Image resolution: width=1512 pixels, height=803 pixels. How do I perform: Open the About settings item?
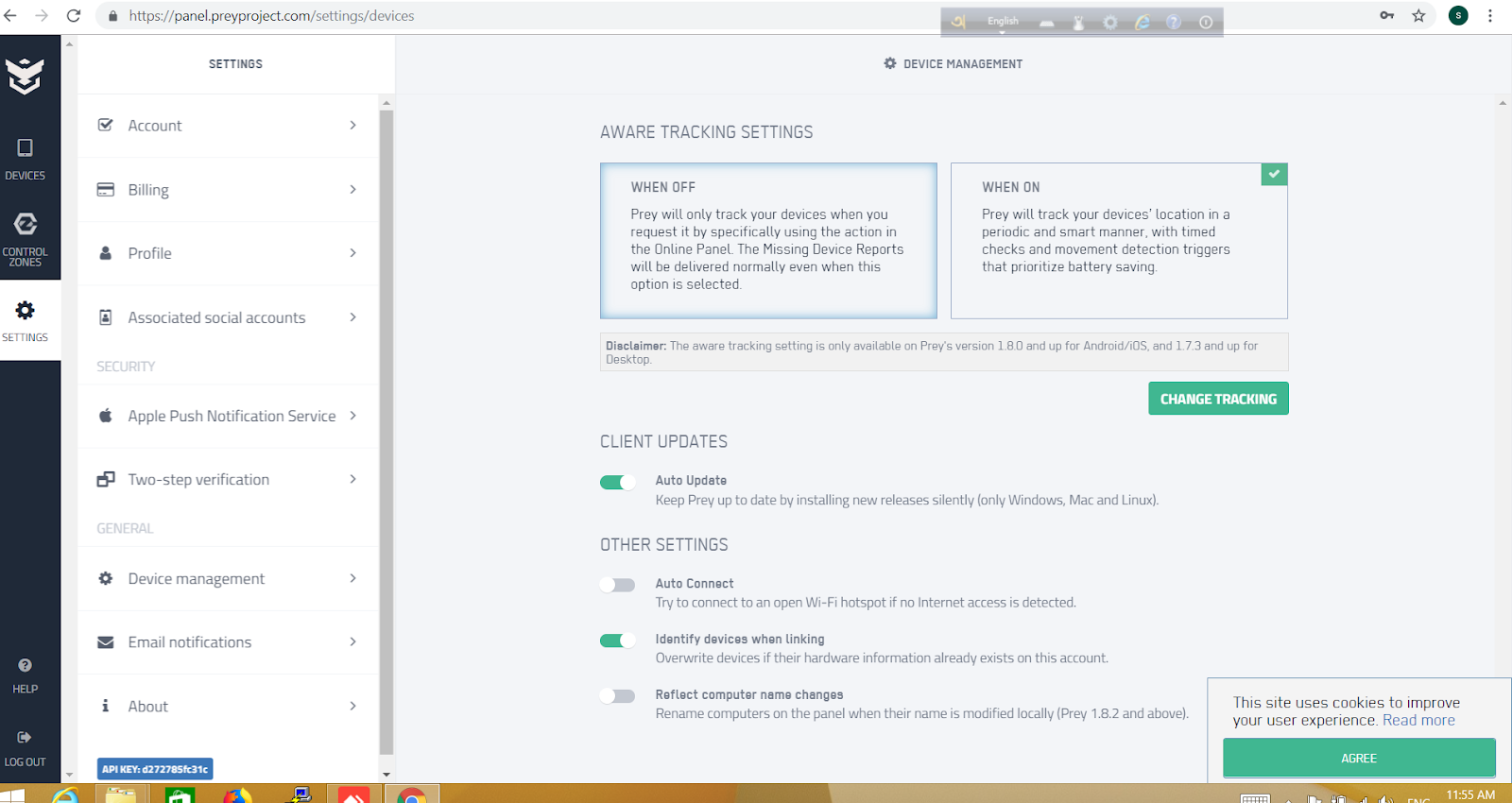point(228,707)
